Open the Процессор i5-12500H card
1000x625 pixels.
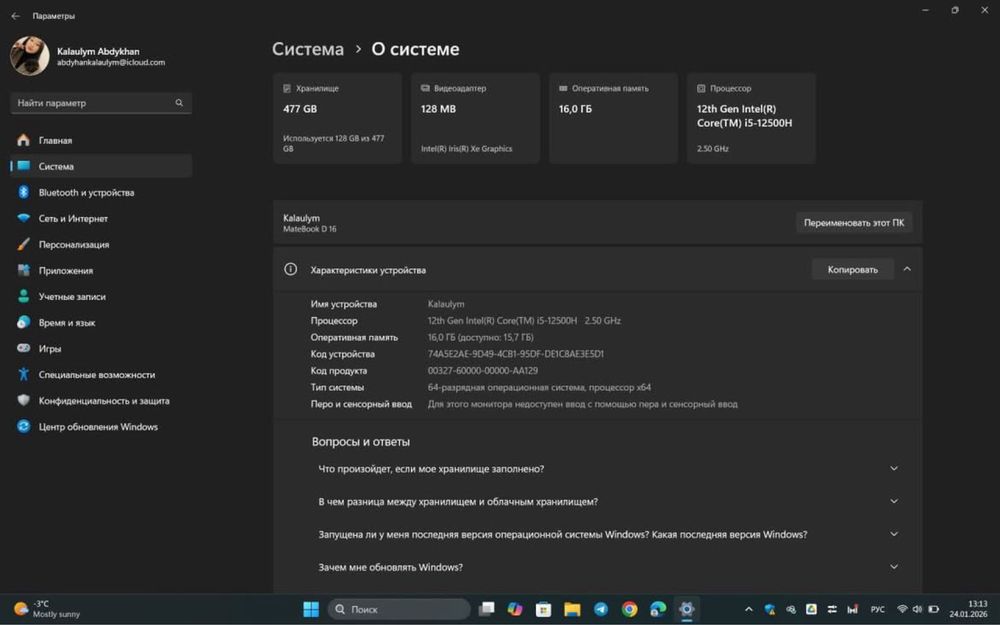751,119
